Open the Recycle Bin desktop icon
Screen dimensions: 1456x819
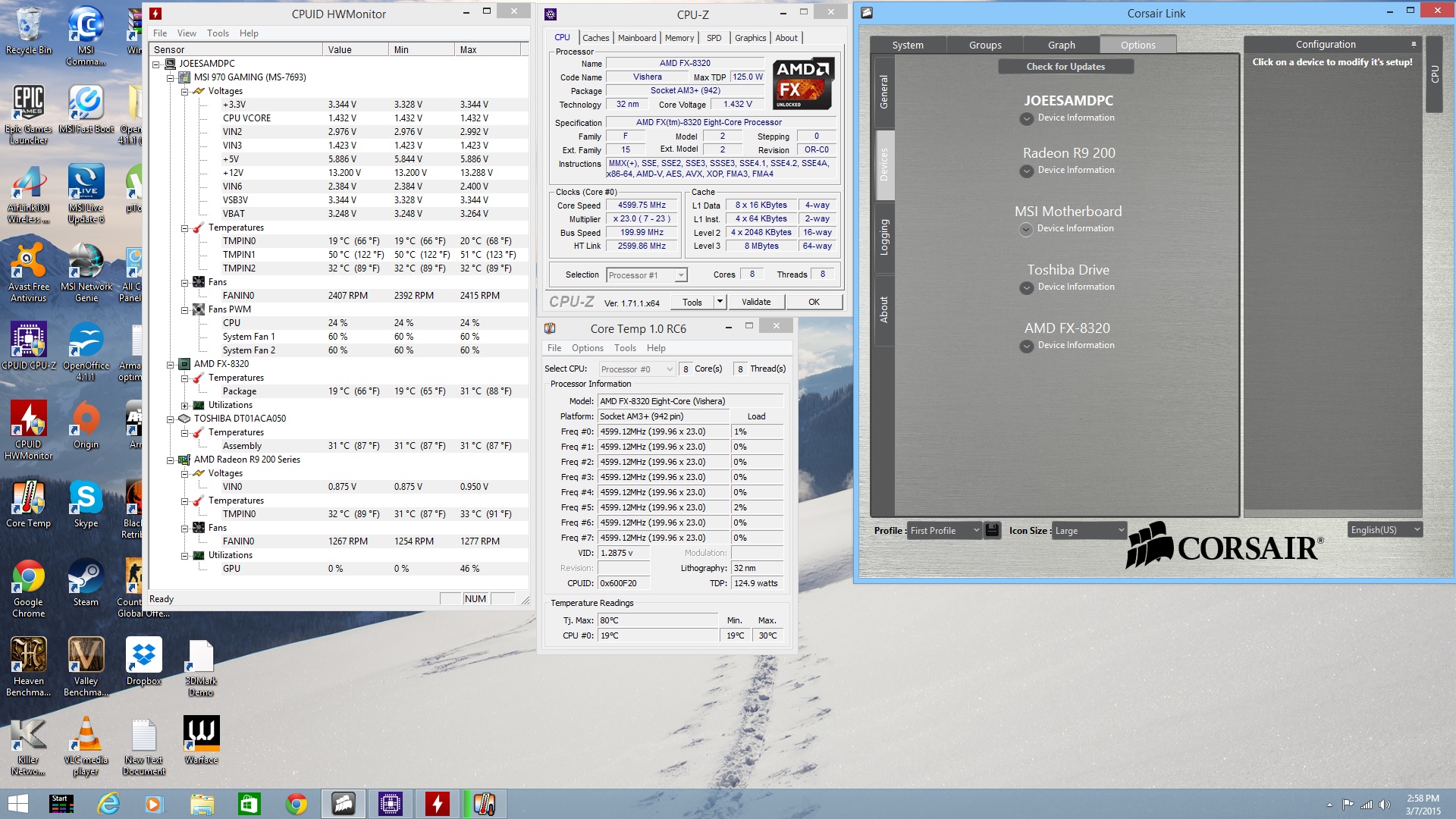click(x=29, y=32)
